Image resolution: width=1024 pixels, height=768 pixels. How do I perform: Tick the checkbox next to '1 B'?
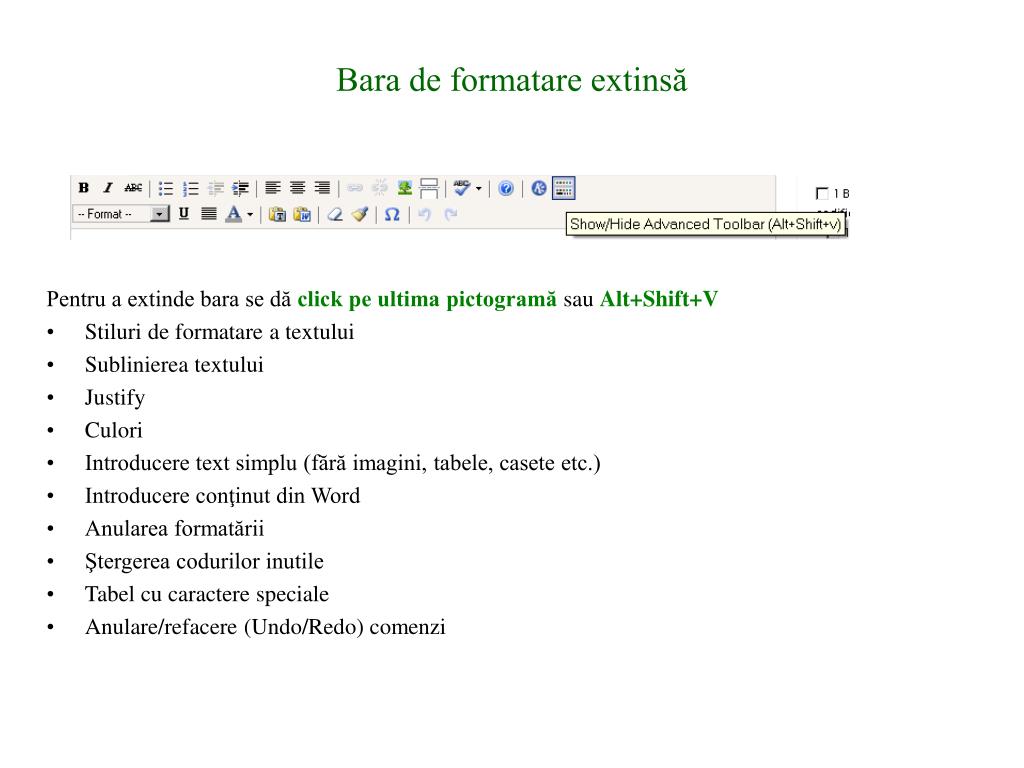point(822,193)
